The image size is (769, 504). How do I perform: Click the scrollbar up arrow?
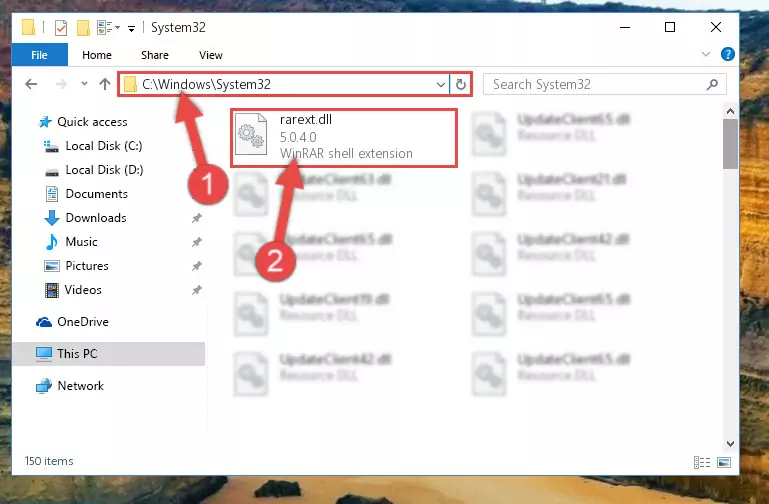pyautogui.click(x=730, y=111)
